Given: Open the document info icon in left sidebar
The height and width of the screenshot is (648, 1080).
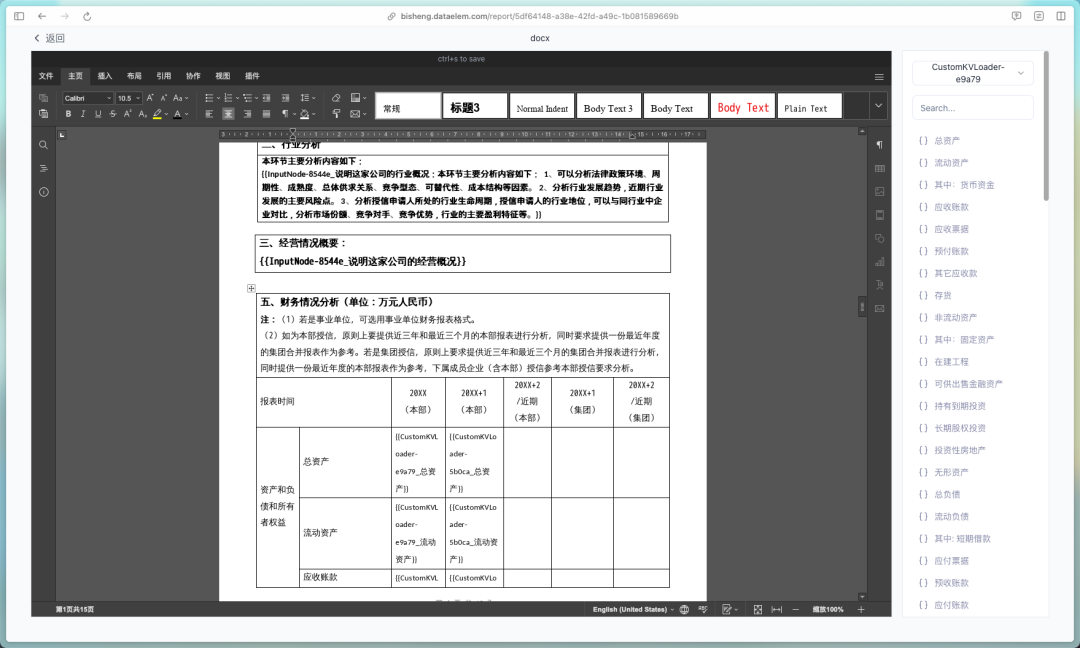Looking at the screenshot, I should (43, 192).
